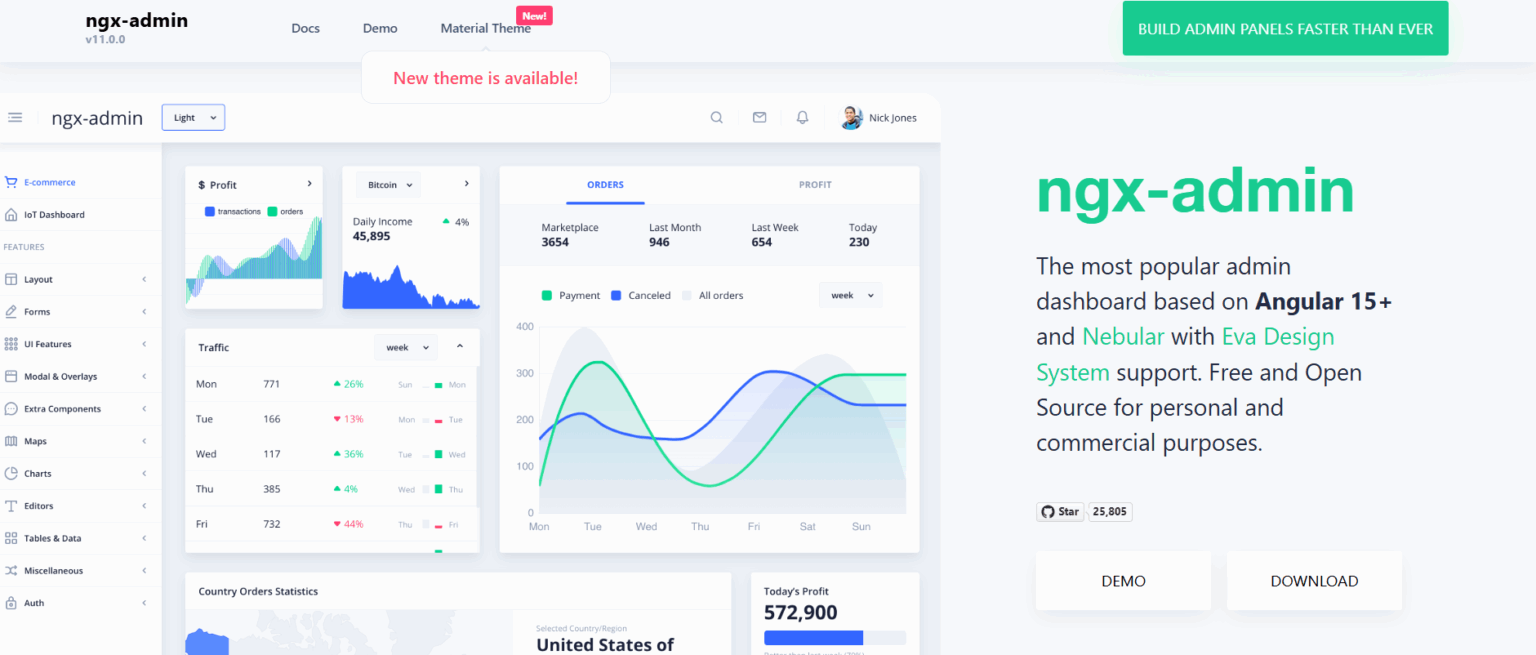Click the search magnifier icon

tap(716, 117)
